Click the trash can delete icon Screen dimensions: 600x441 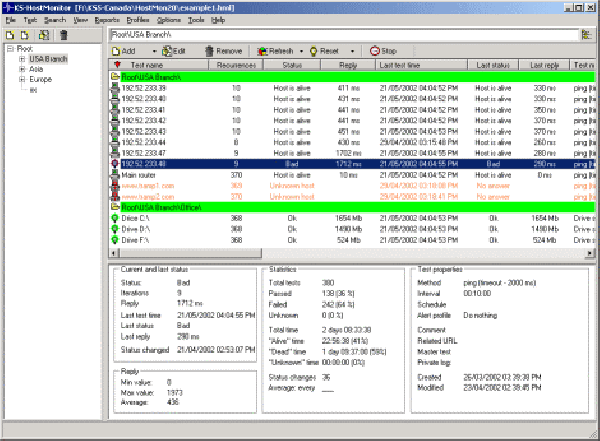63,34
